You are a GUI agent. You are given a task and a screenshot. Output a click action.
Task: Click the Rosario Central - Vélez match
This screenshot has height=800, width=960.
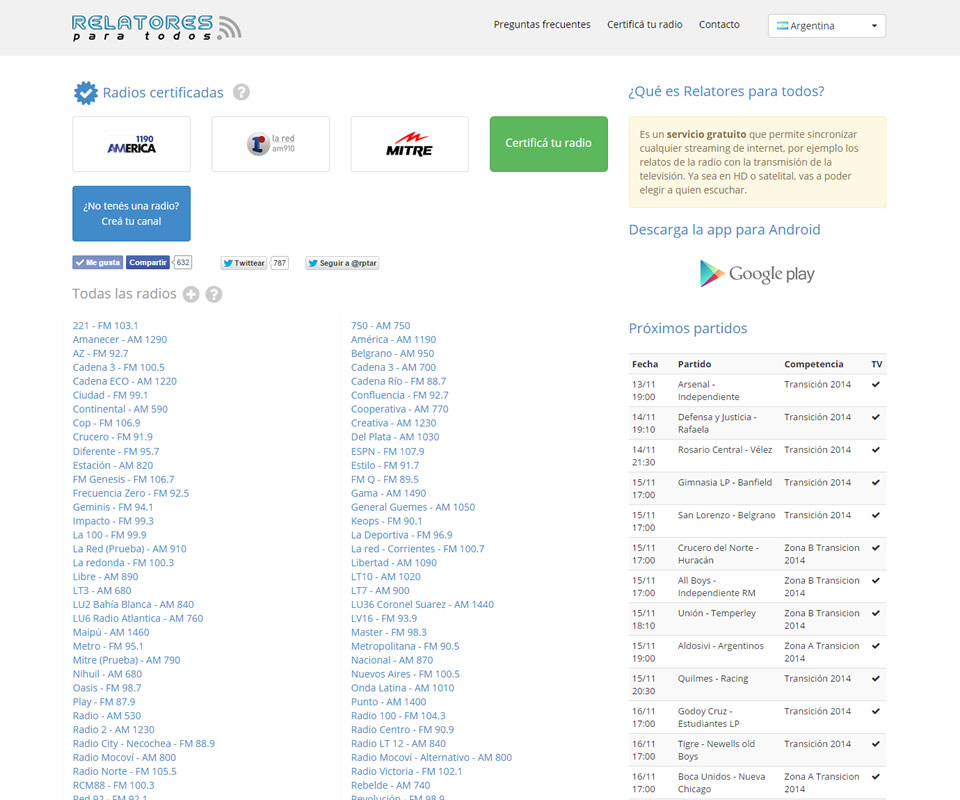coord(725,450)
